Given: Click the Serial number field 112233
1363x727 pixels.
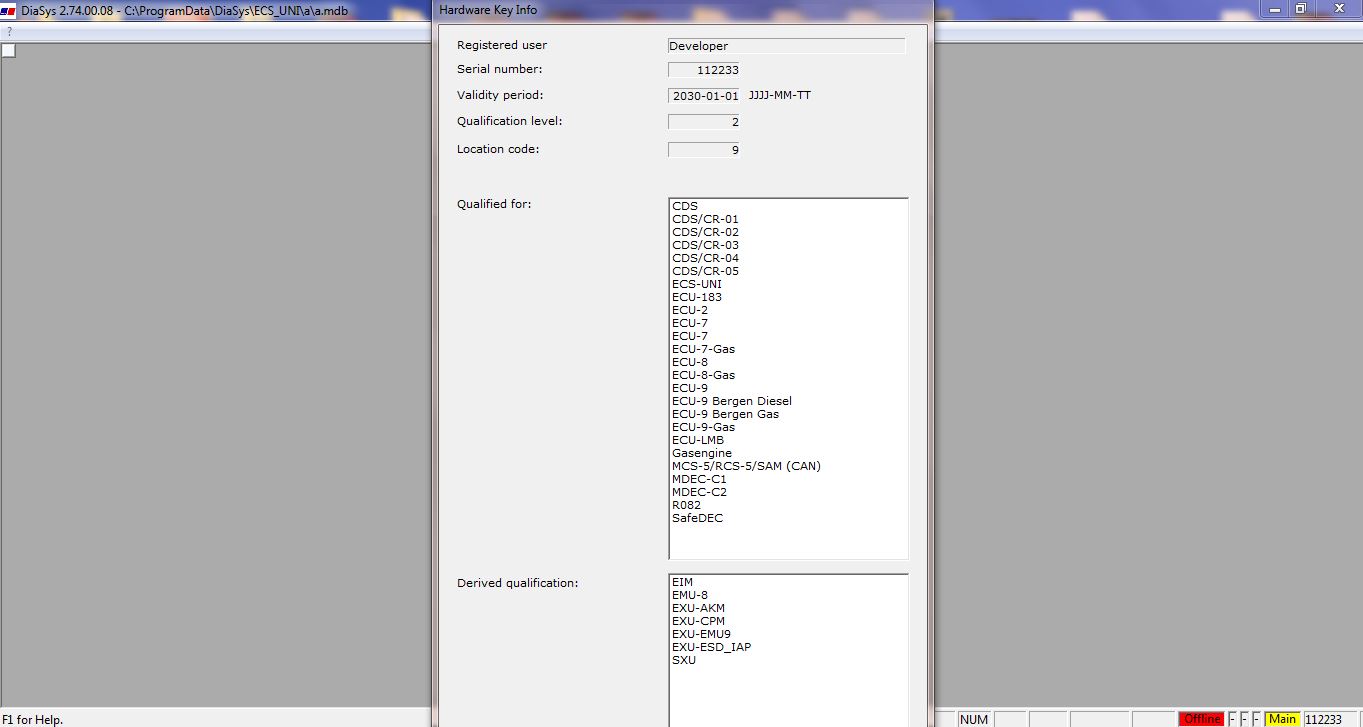Looking at the screenshot, I should click(x=704, y=70).
